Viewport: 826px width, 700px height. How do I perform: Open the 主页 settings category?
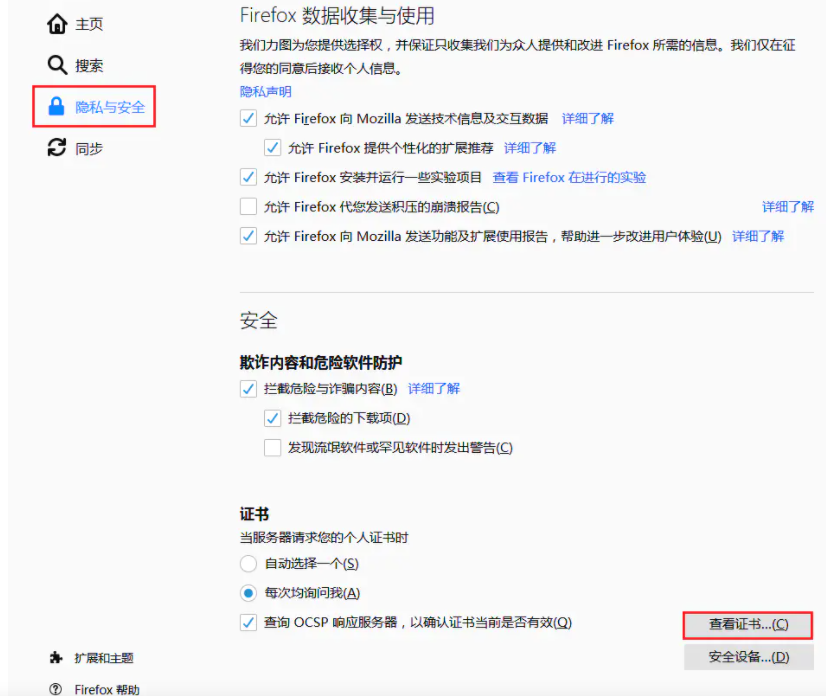[x=89, y=24]
